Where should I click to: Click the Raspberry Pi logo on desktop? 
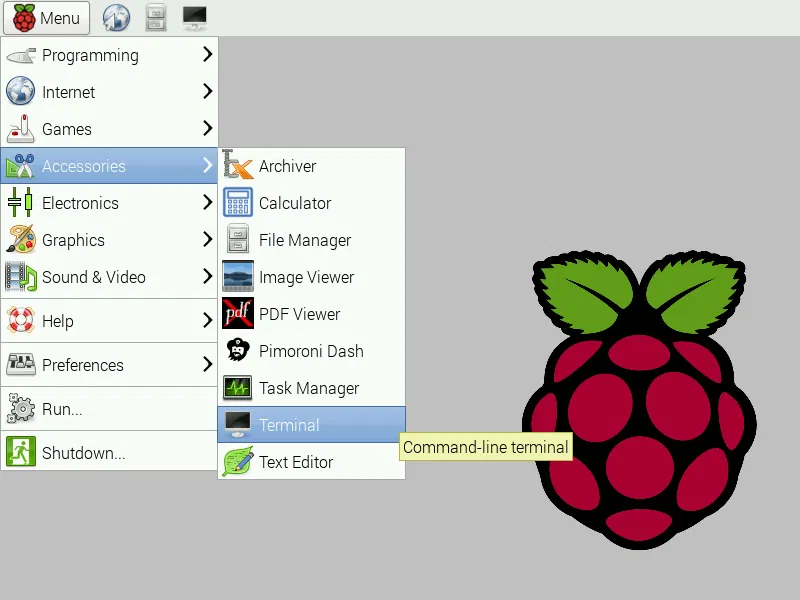pos(641,400)
